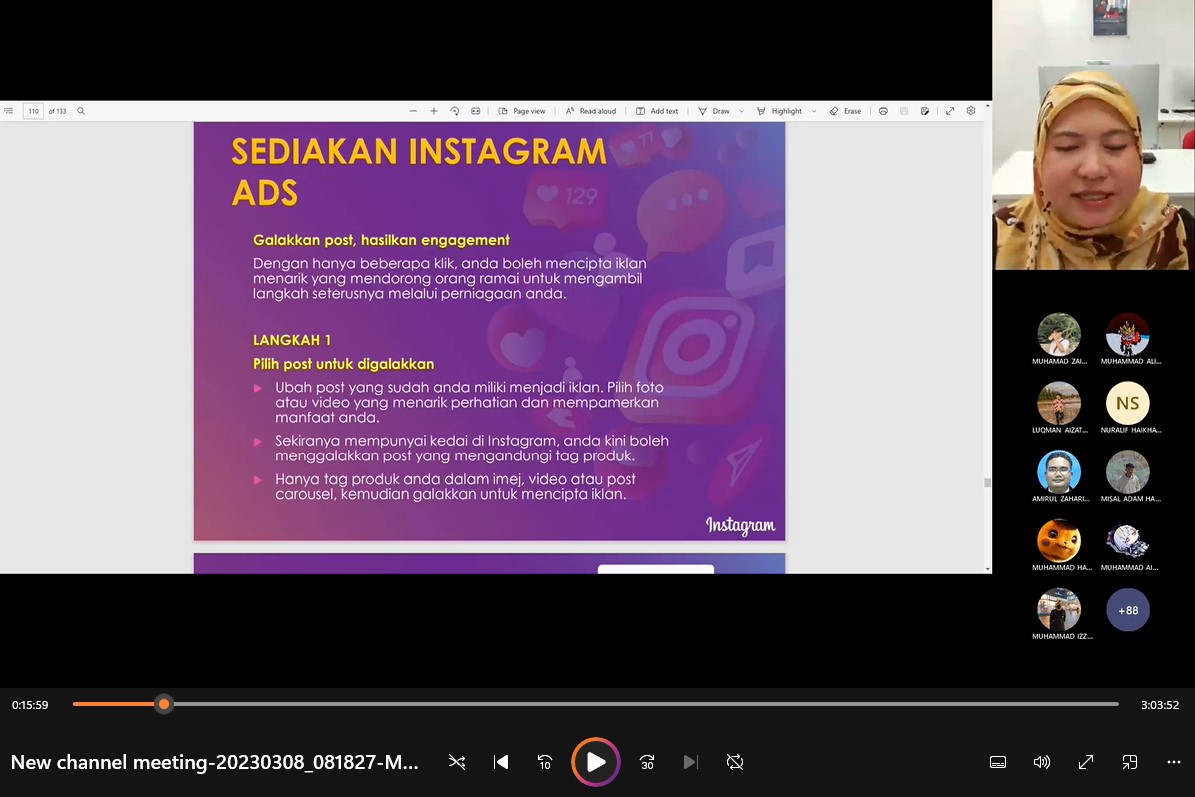Select participant MISAL ADAM avatar
1195x797 pixels.
pyautogui.click(x=1127, y=471)
